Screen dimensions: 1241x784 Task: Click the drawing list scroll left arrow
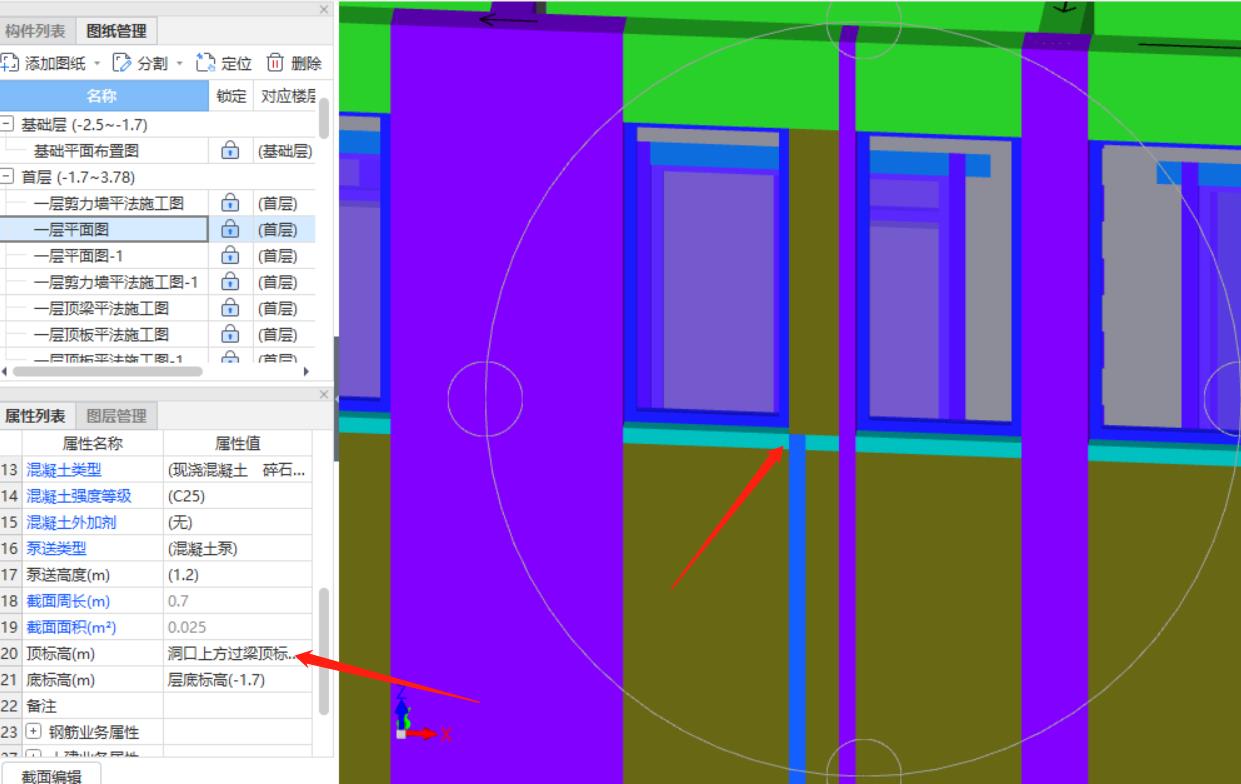[x=5, y=371]
